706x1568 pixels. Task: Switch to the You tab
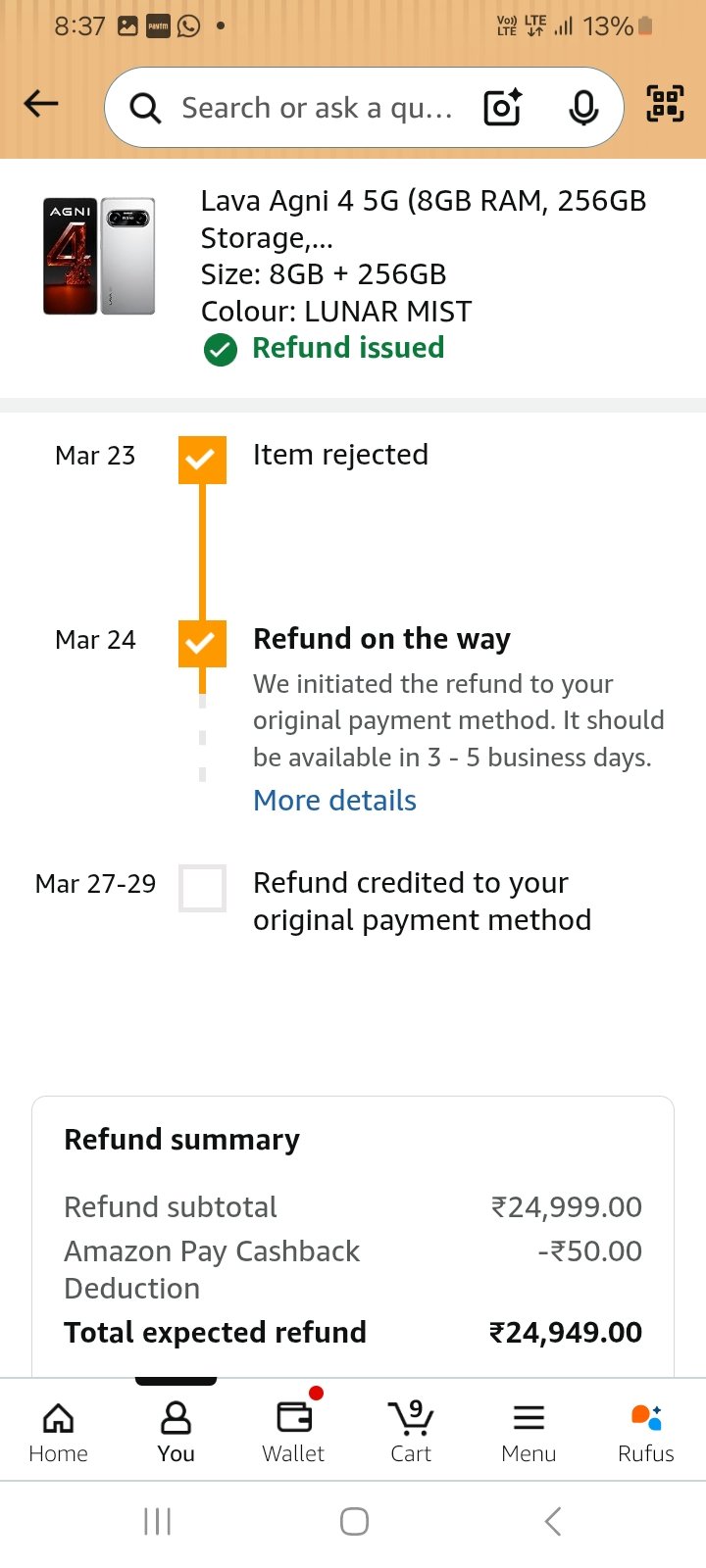(x=176, y=1432)
